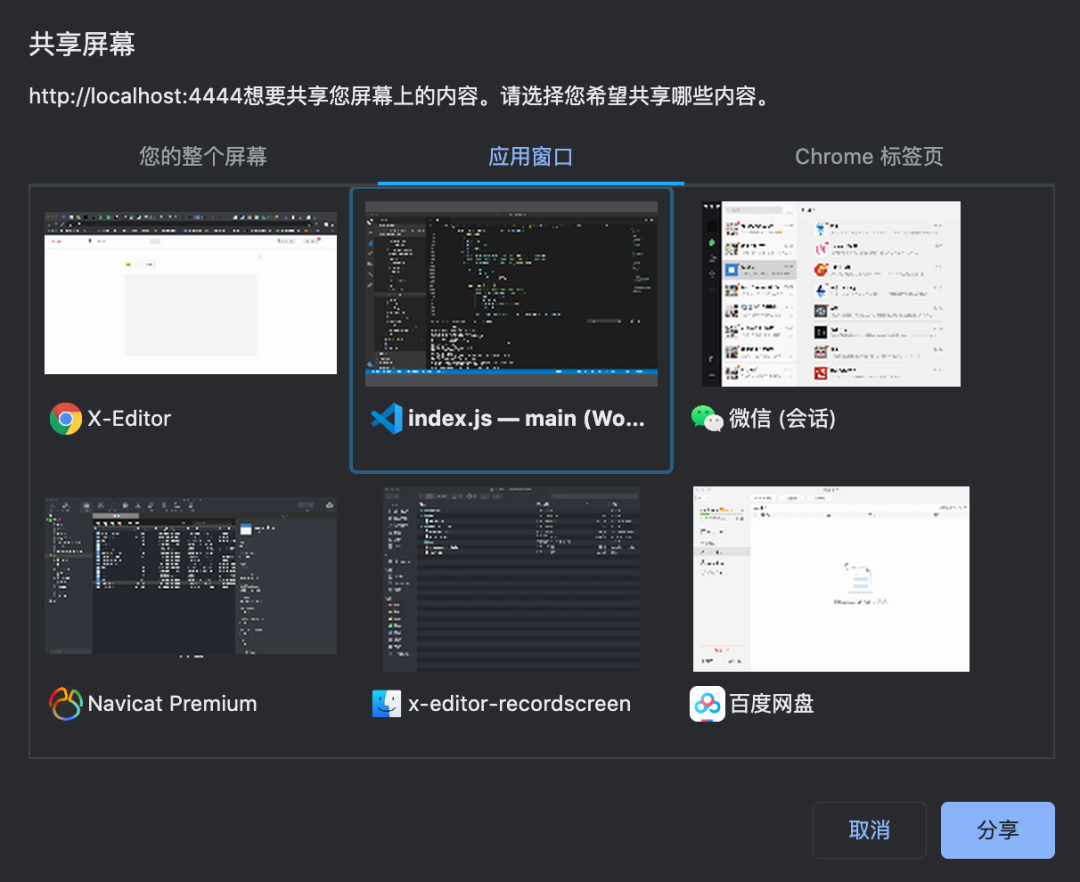Click the index.js — main (Wo... label
The height and width of the screenshot is (882, 1080).
pyautogui.click(x=526, y=419)
